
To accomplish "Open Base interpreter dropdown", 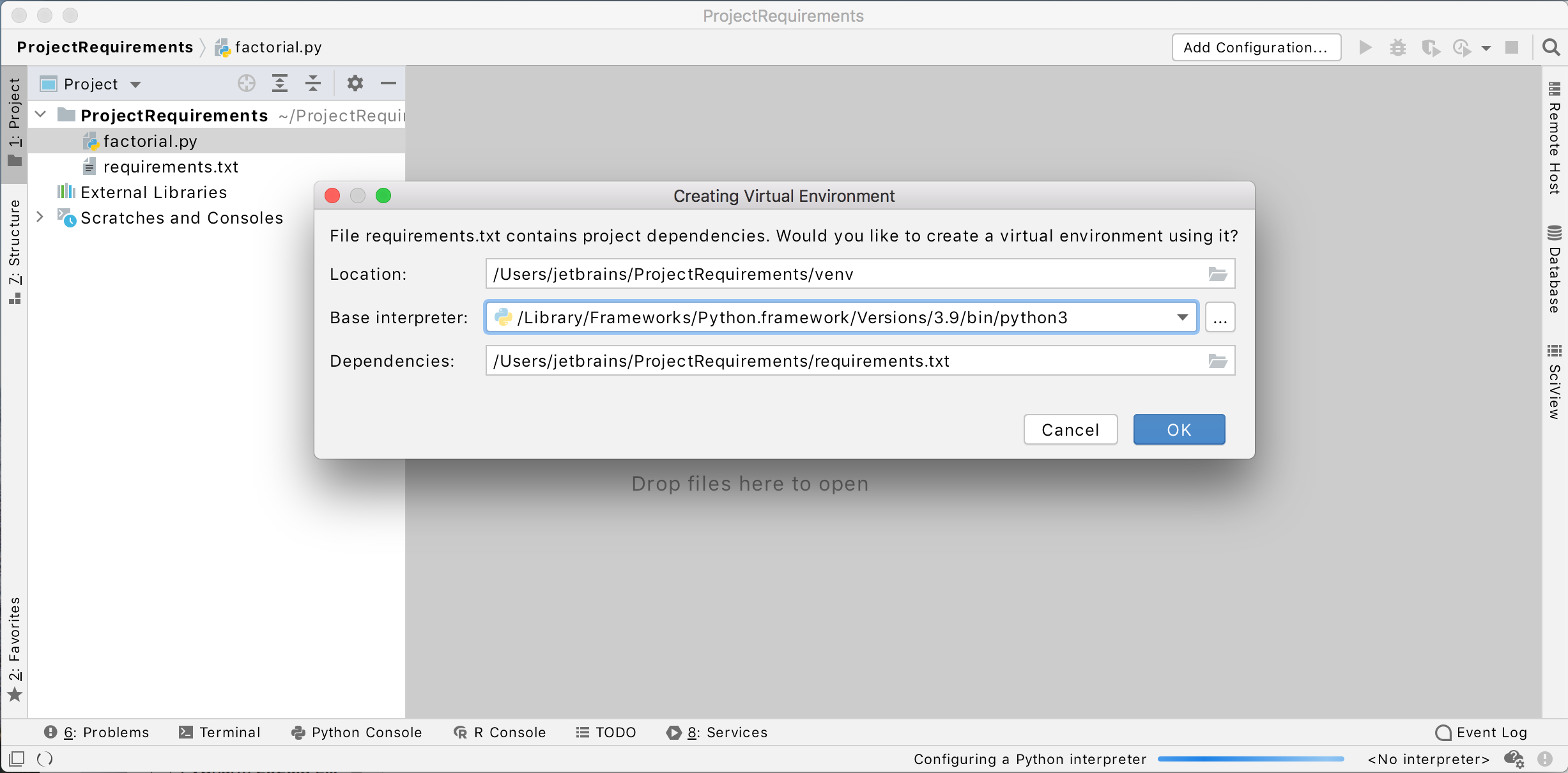I will click(1182, 317).
